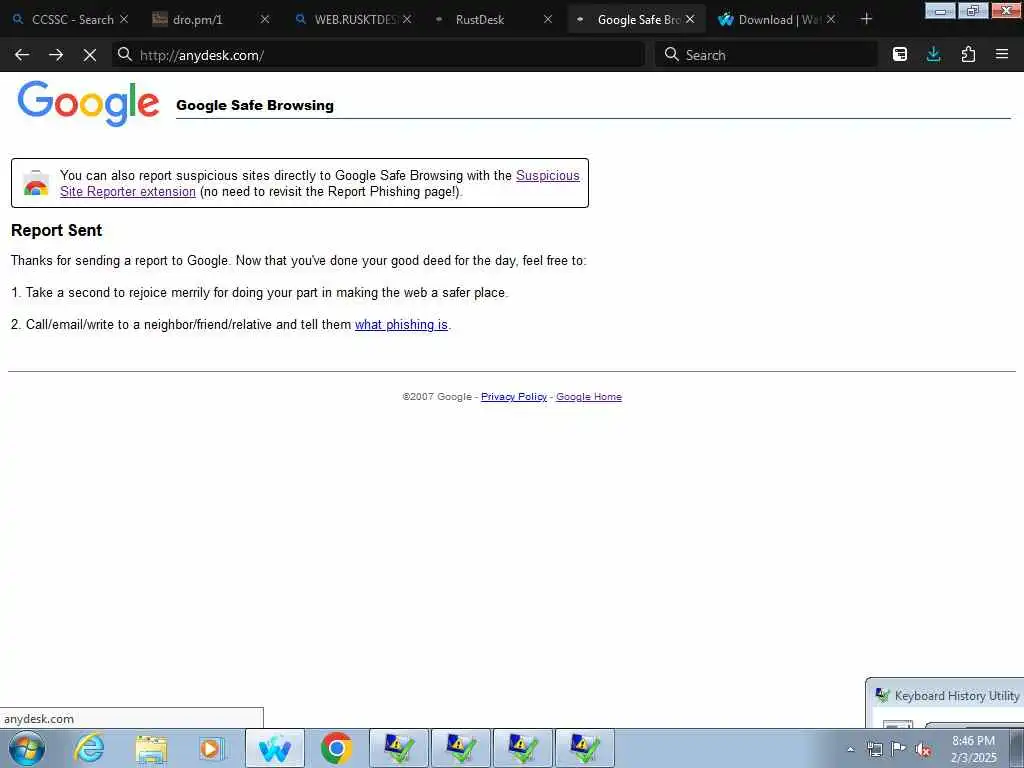Click the address bar search icon
The width and height of the screenshot is (1024, 768).
pyautogui.click(x=125, y=54)
